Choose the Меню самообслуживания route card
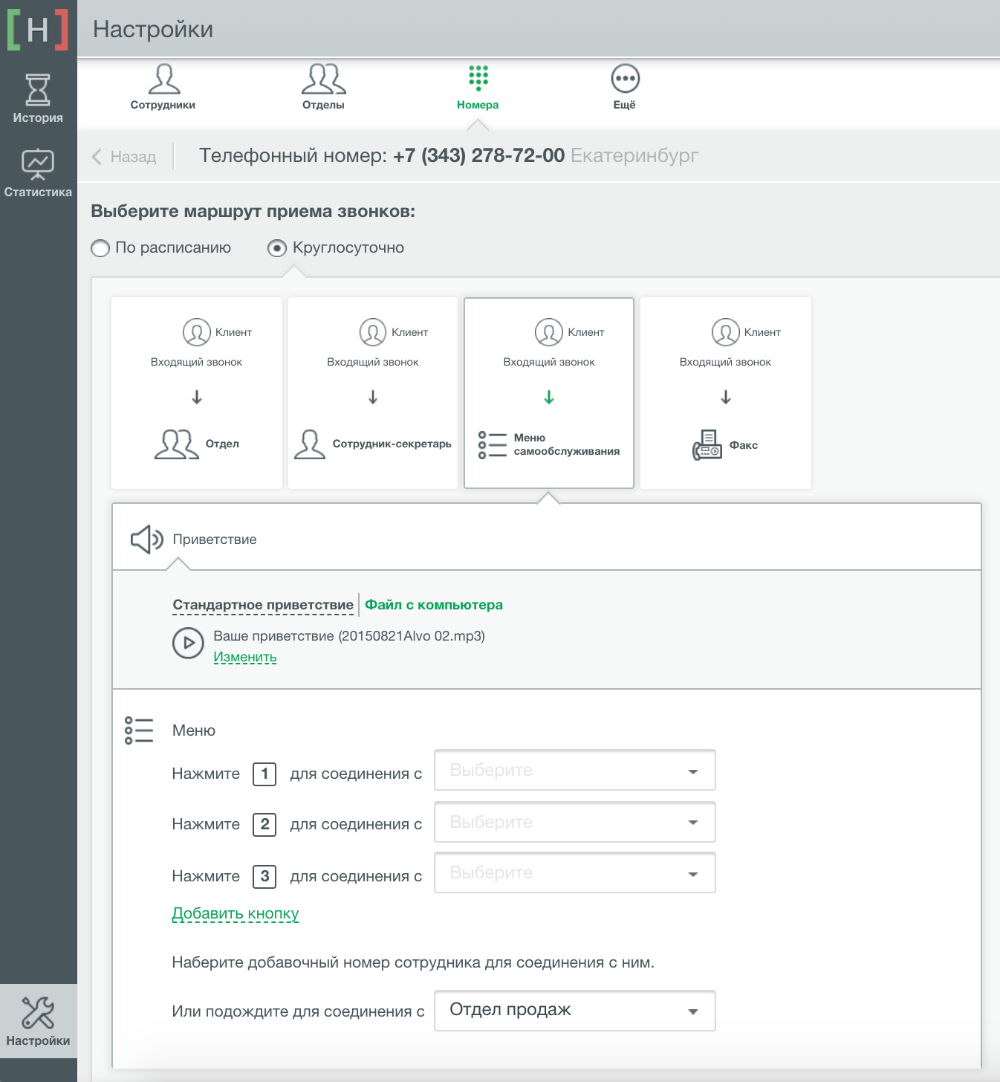 click(549, 393)
